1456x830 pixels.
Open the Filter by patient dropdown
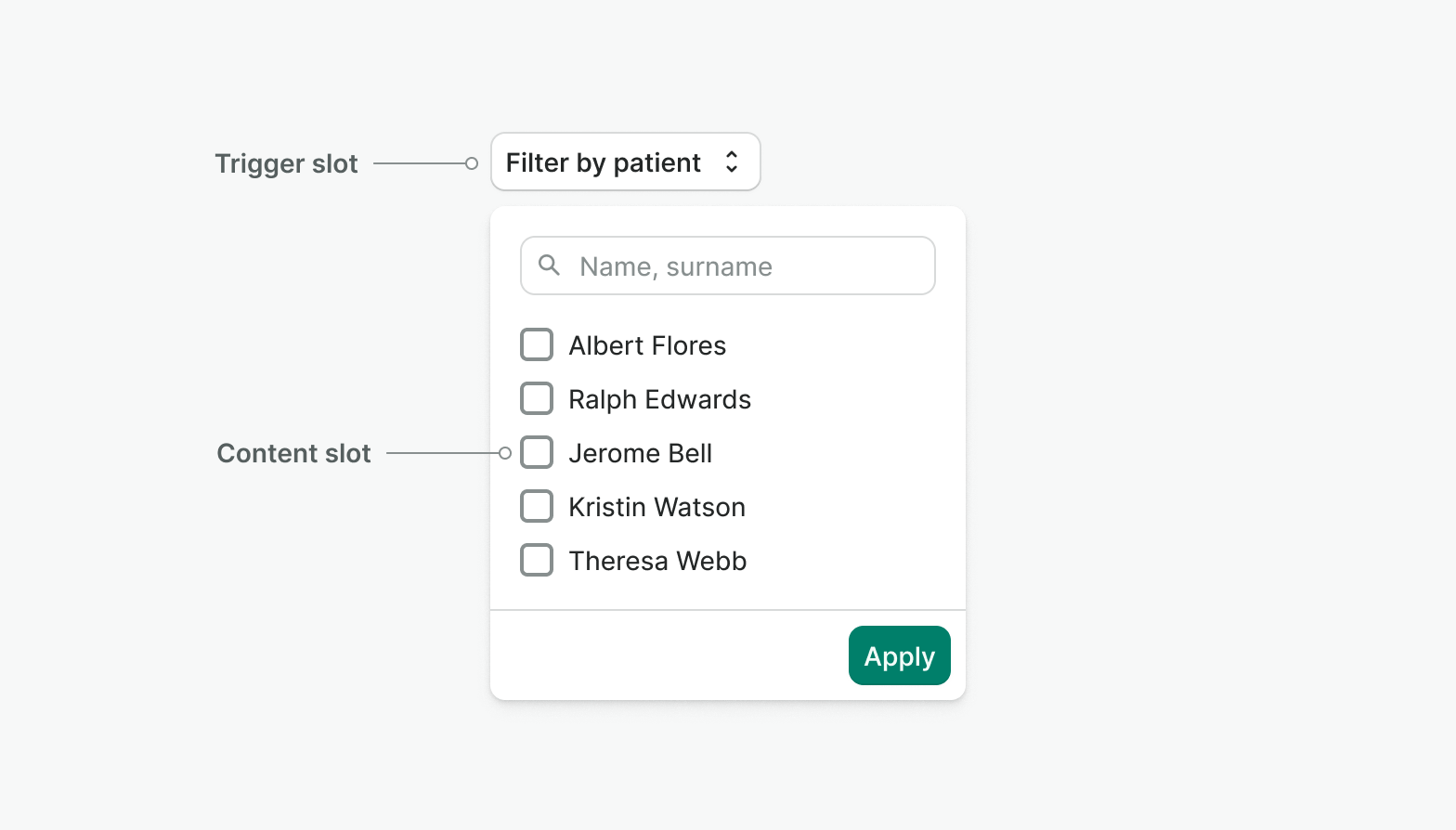(x=624, y=162)
